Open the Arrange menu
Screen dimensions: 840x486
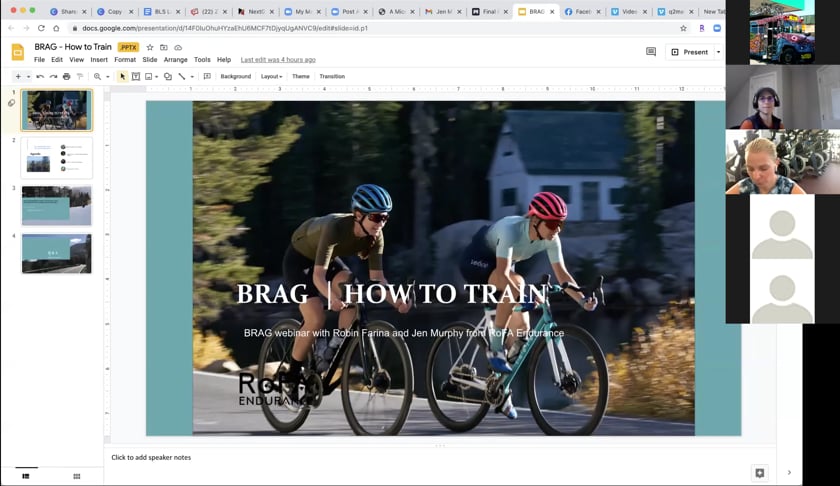[x=176, y=60]
